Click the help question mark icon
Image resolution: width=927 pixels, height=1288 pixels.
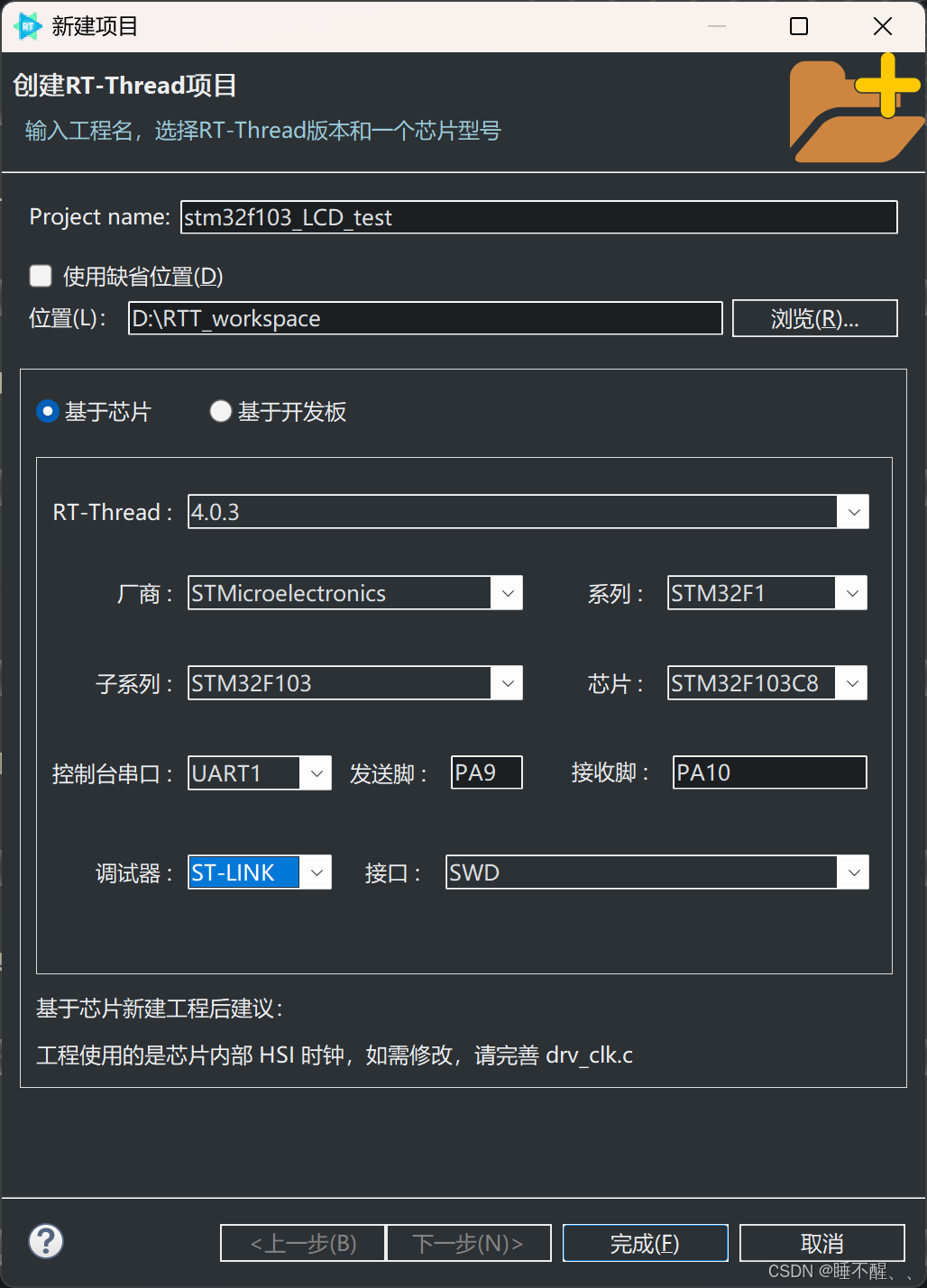click(x=46, y=1241)
